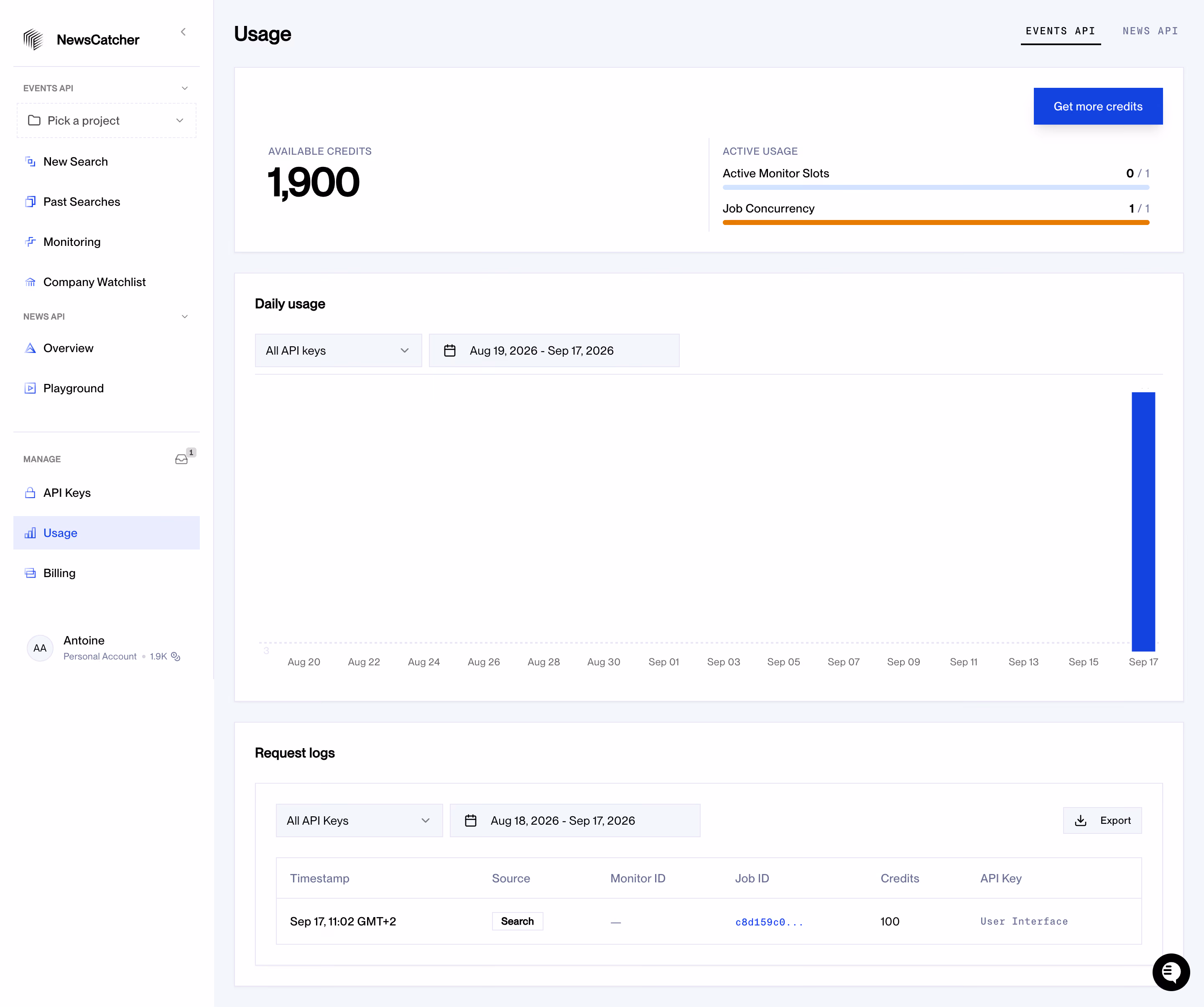Viewport: 1204px width, 1007px height.
Task: Select the Usage sidebar item
Action: coord(107,533)
